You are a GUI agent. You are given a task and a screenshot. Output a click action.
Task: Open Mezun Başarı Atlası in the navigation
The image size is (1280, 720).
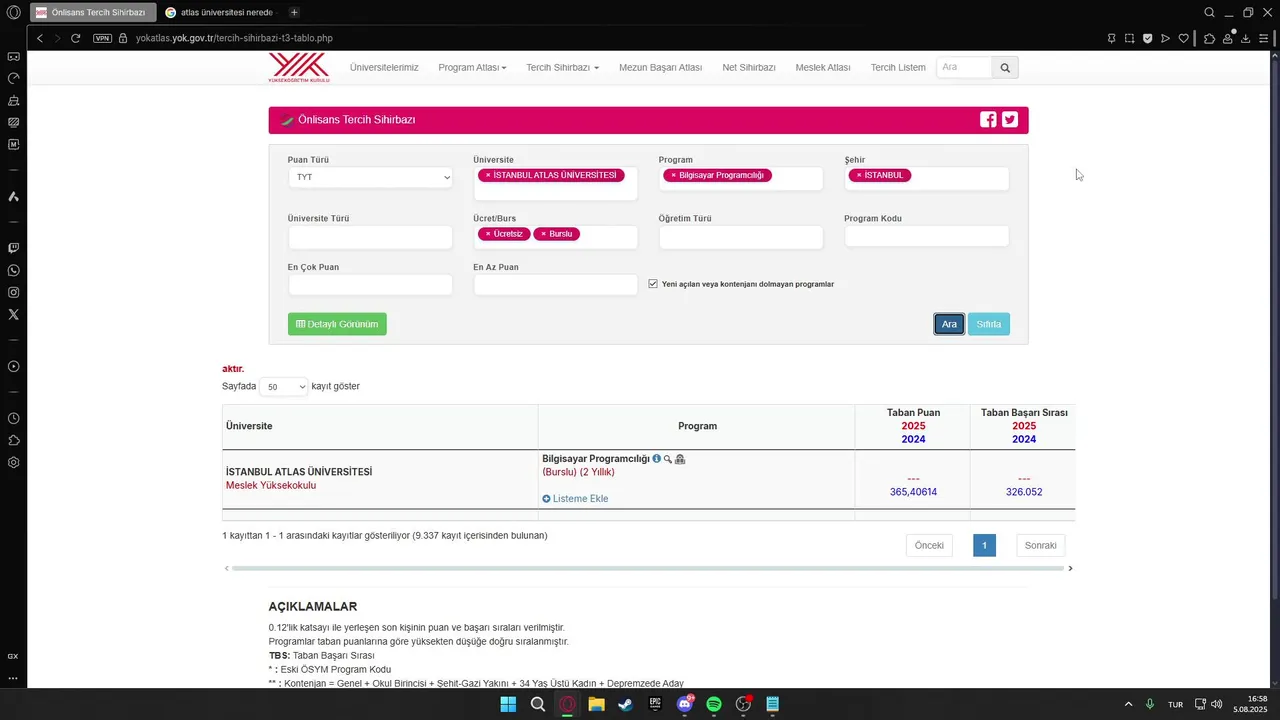click(660, 67)
